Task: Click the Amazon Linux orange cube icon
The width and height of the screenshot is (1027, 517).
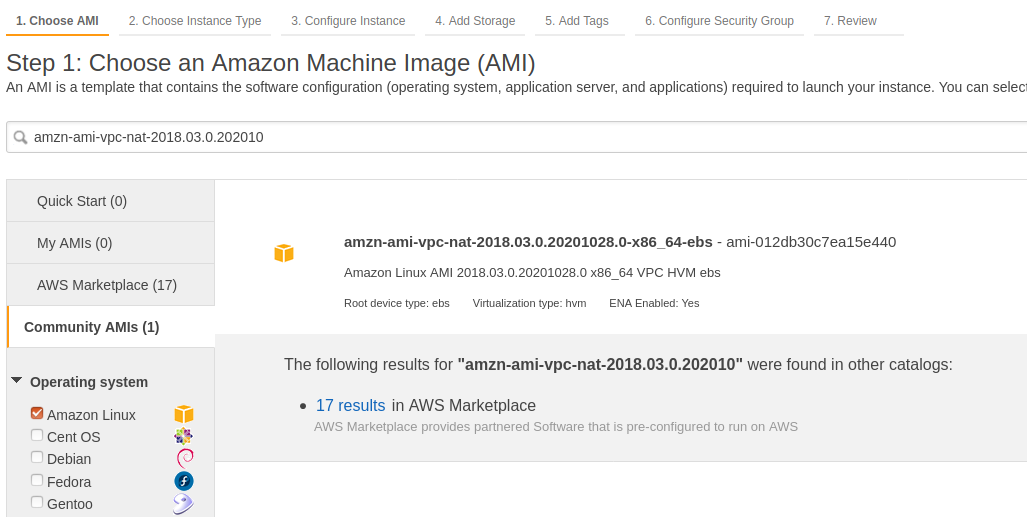Action: coord(183,414)
